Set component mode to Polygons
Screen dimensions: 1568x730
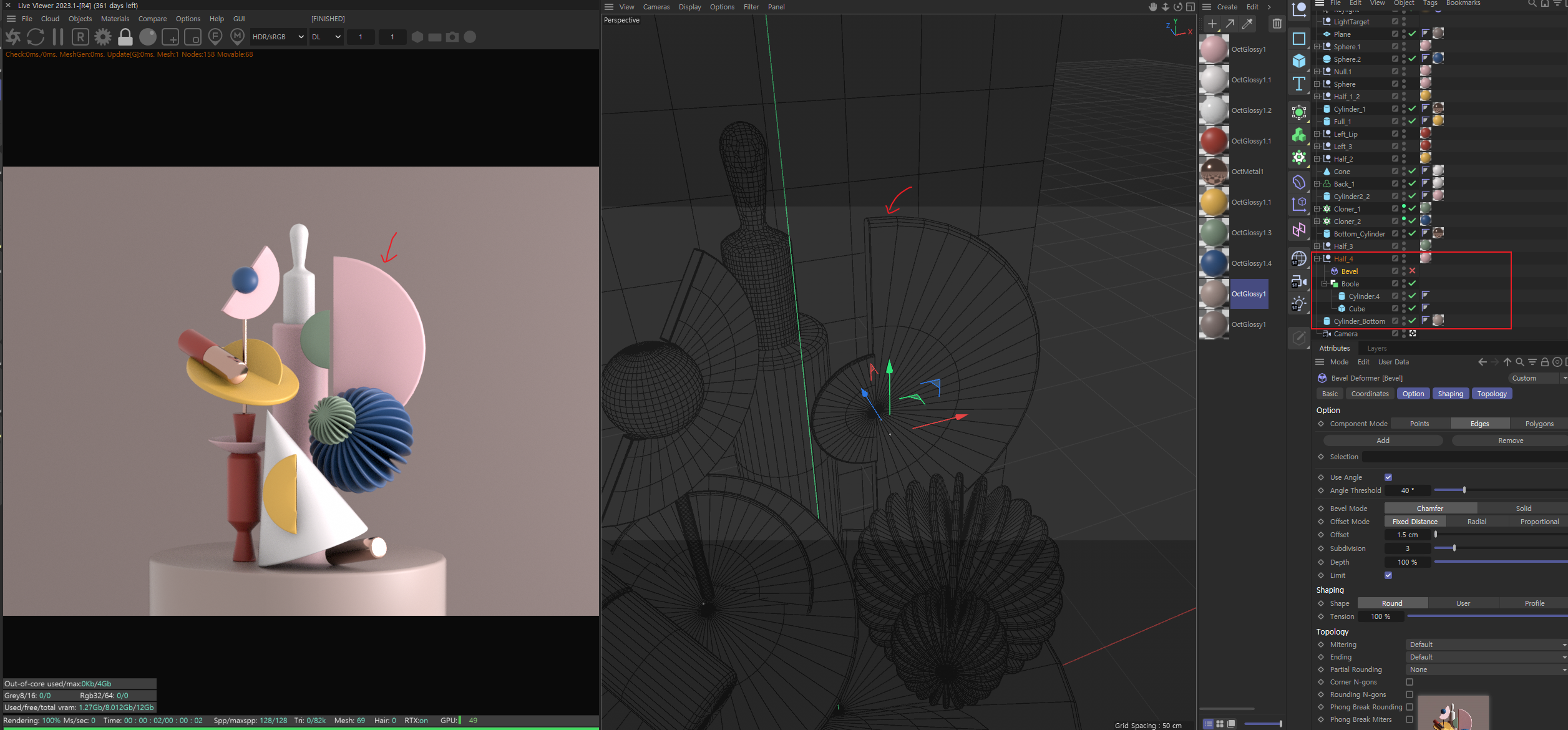pos(1539,424)
